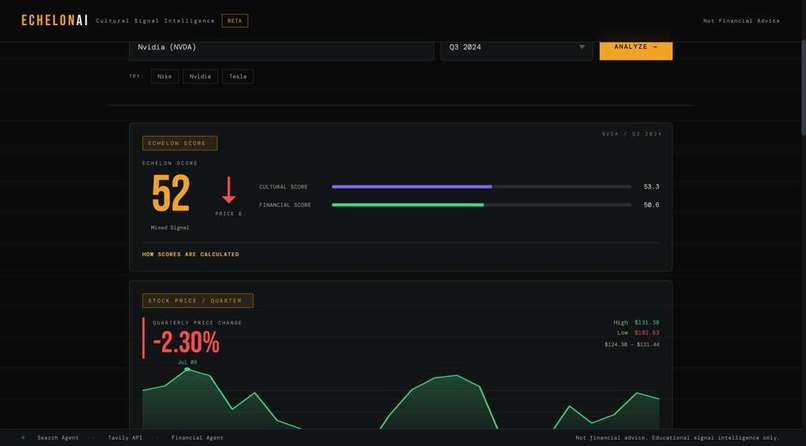Click the ECHELONAI logo

click(x=54, y=21)
